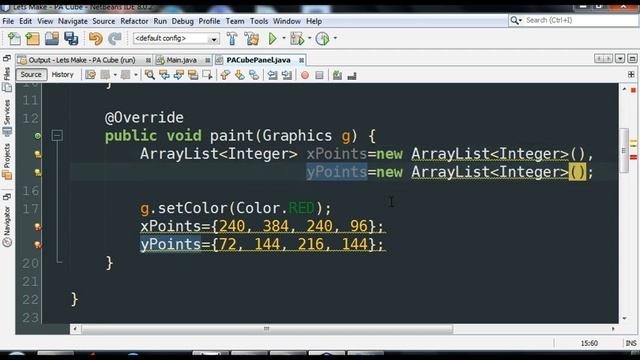640x360 pixels.
Task: Click the Next Bookmark icon
Action: (240, 75)
